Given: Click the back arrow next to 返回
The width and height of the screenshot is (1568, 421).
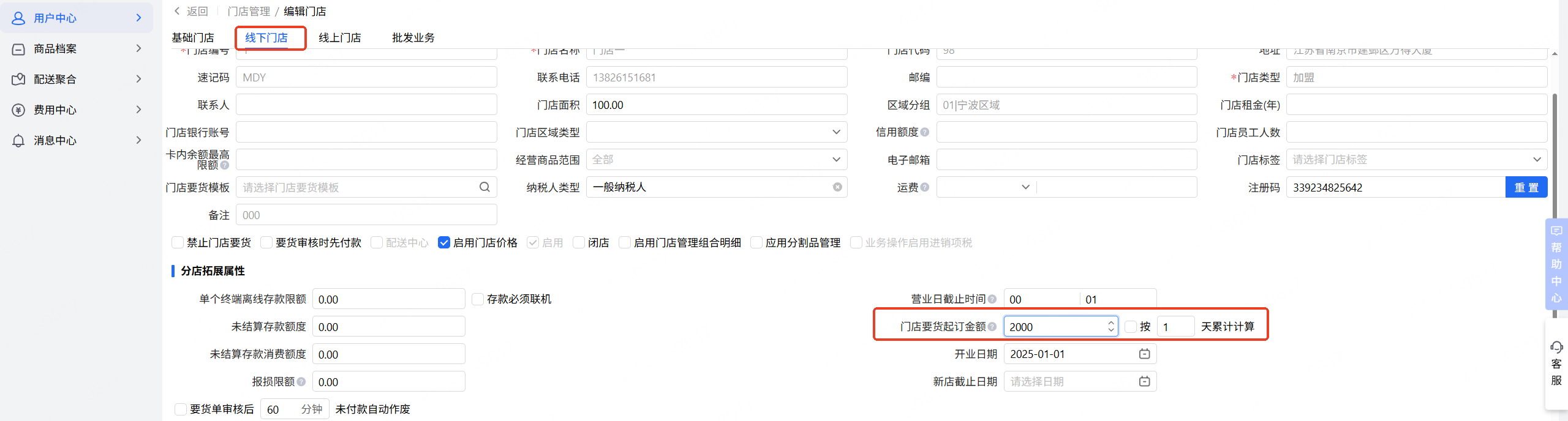Looking at the screenshot, I should (177, 11).
